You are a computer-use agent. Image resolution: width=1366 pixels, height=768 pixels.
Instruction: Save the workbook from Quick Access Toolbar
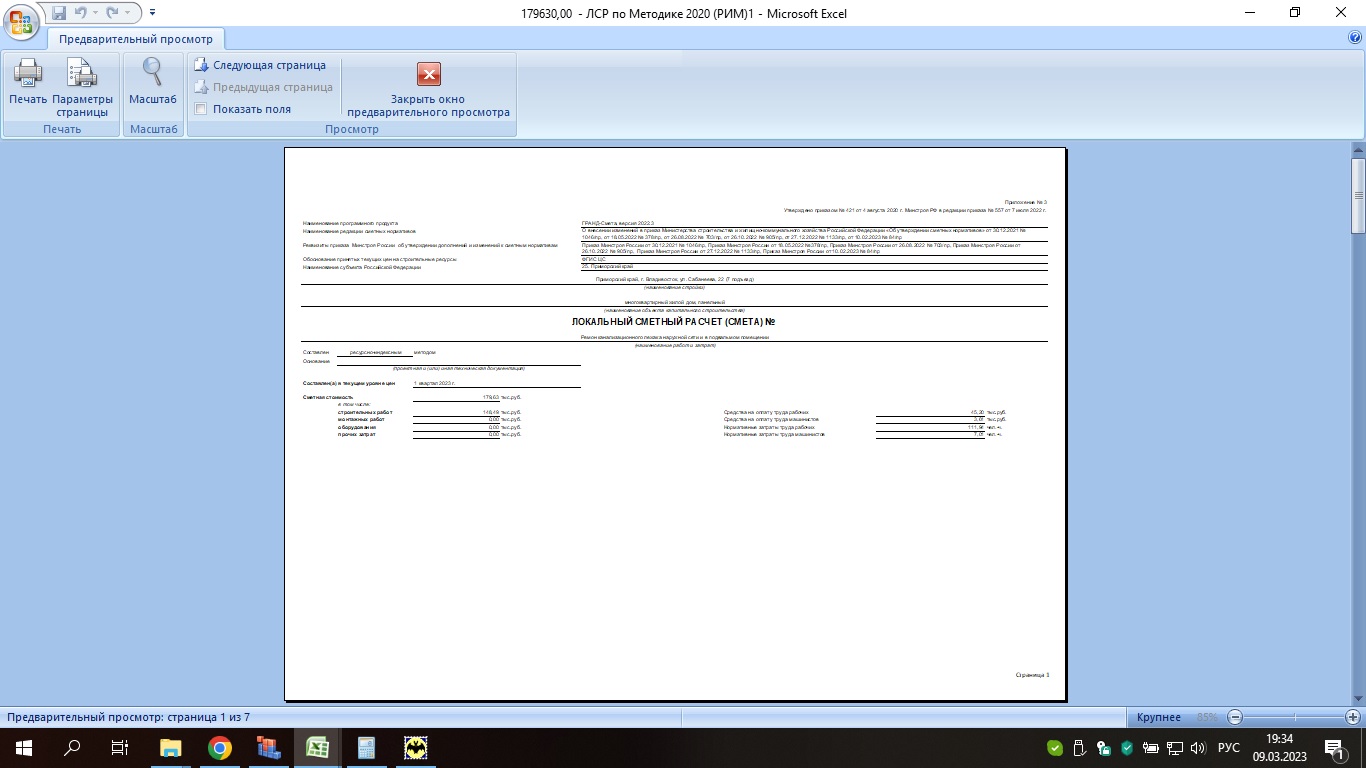(59, 13)
